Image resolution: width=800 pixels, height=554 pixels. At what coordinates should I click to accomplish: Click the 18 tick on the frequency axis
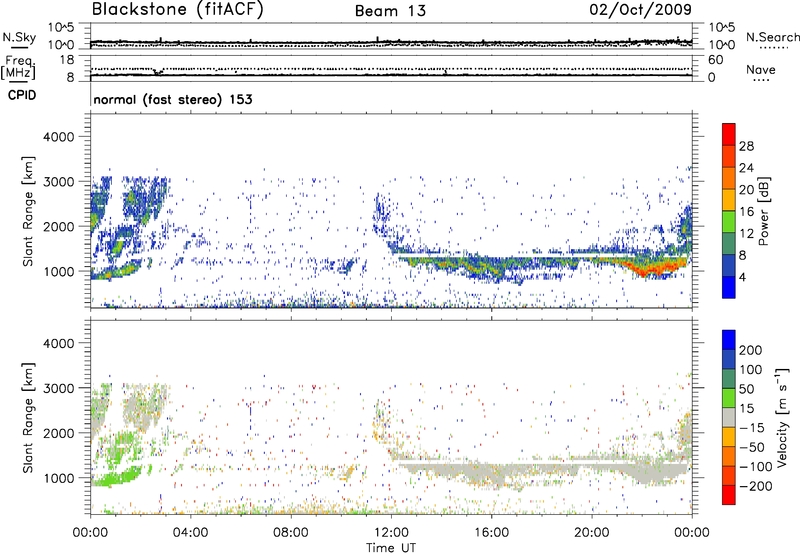(67, 60)
